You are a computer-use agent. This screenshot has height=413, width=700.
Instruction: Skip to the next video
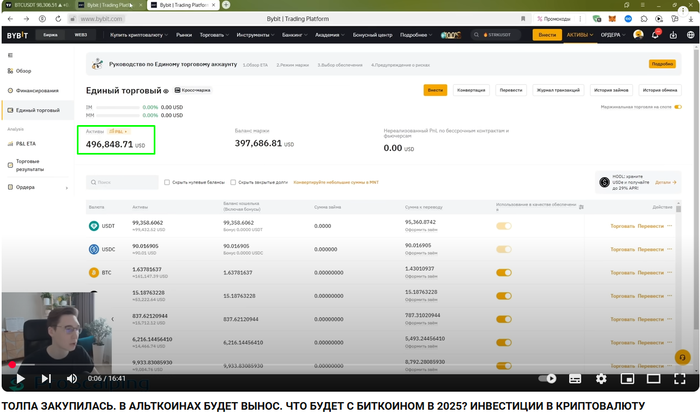pyautogui.click(x=46, y=379)
